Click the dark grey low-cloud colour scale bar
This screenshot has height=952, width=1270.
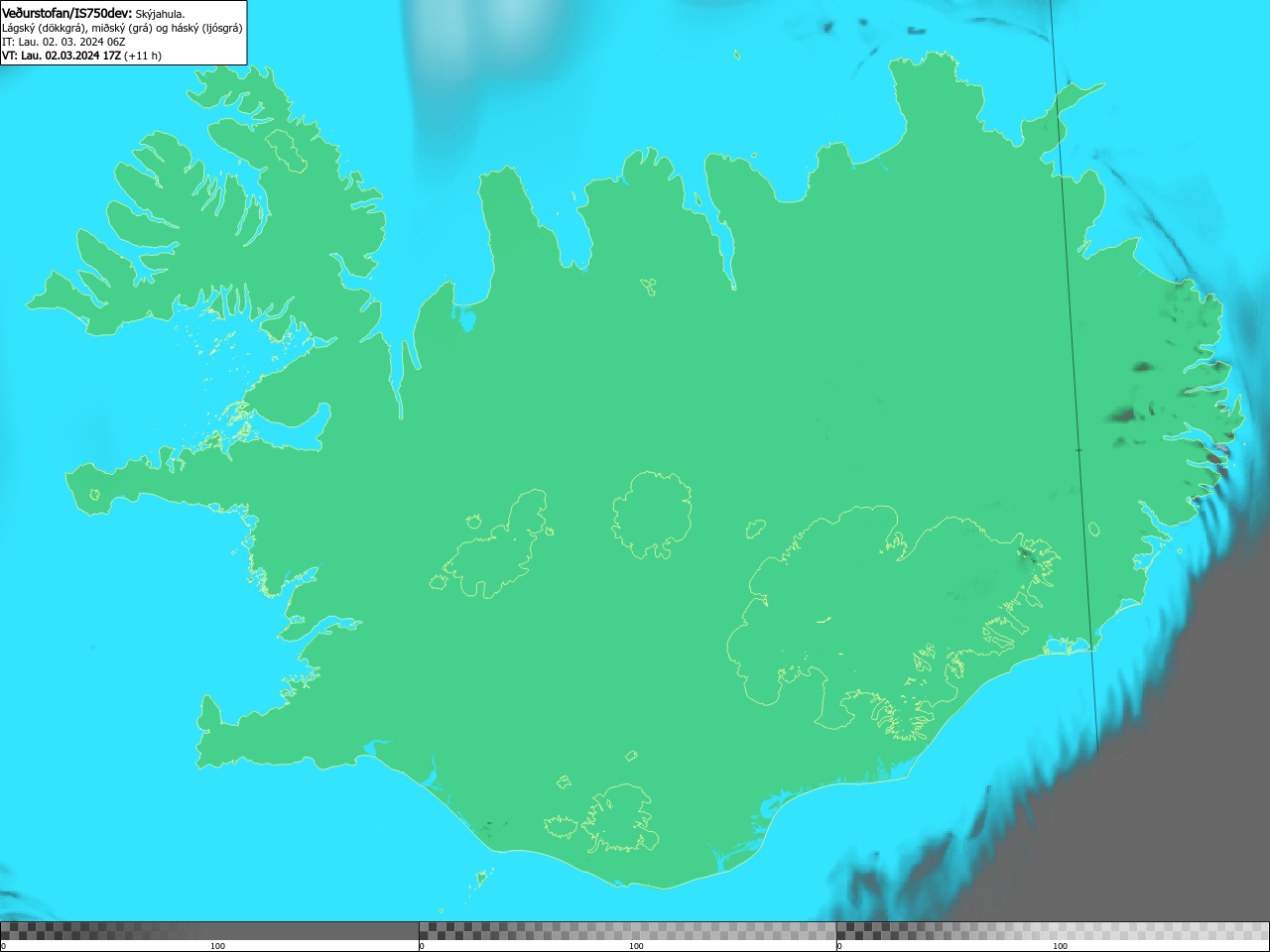[x=209, y=931]
